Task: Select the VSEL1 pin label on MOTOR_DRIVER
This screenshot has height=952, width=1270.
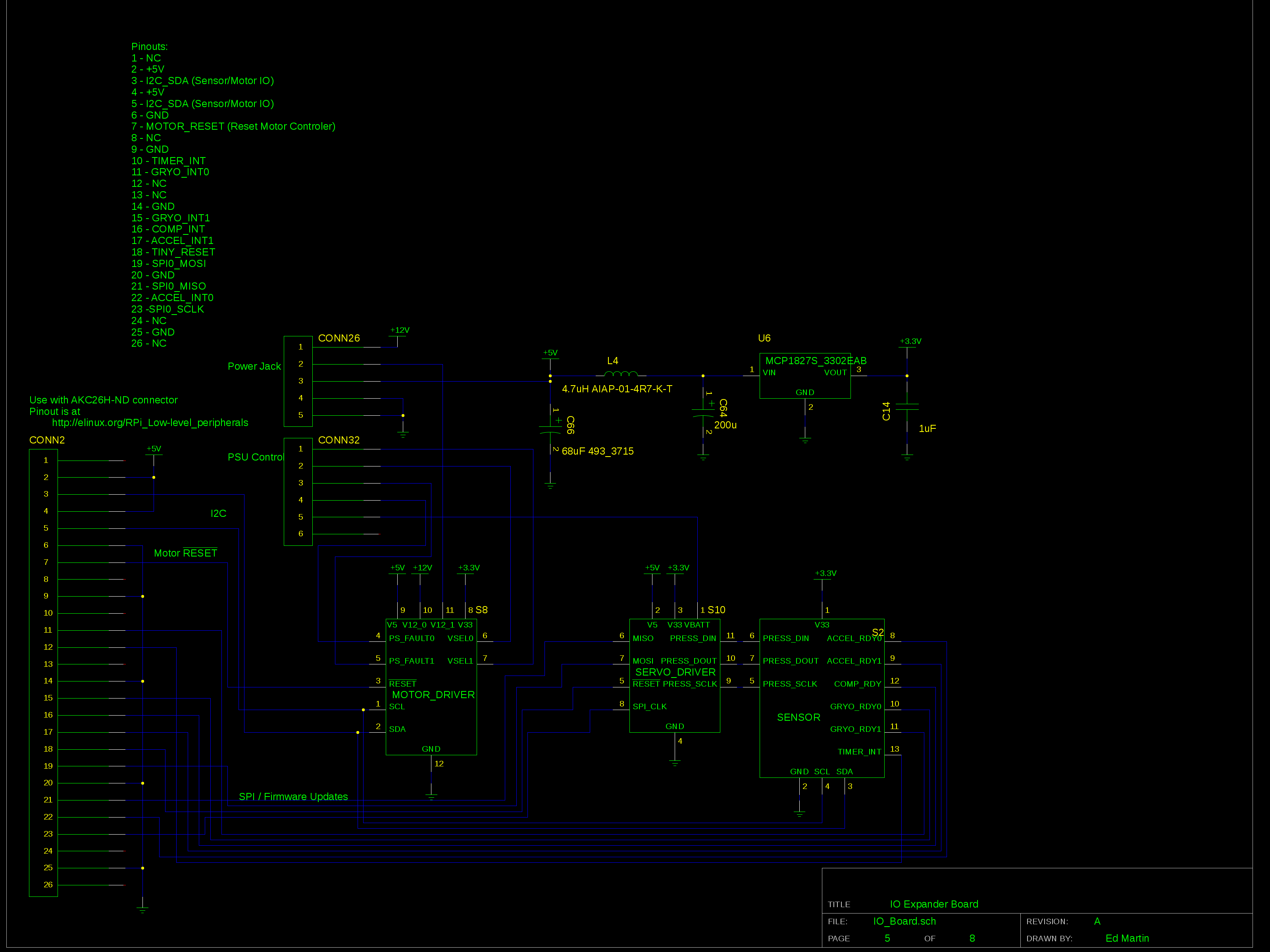Action: tap(460, 661)
